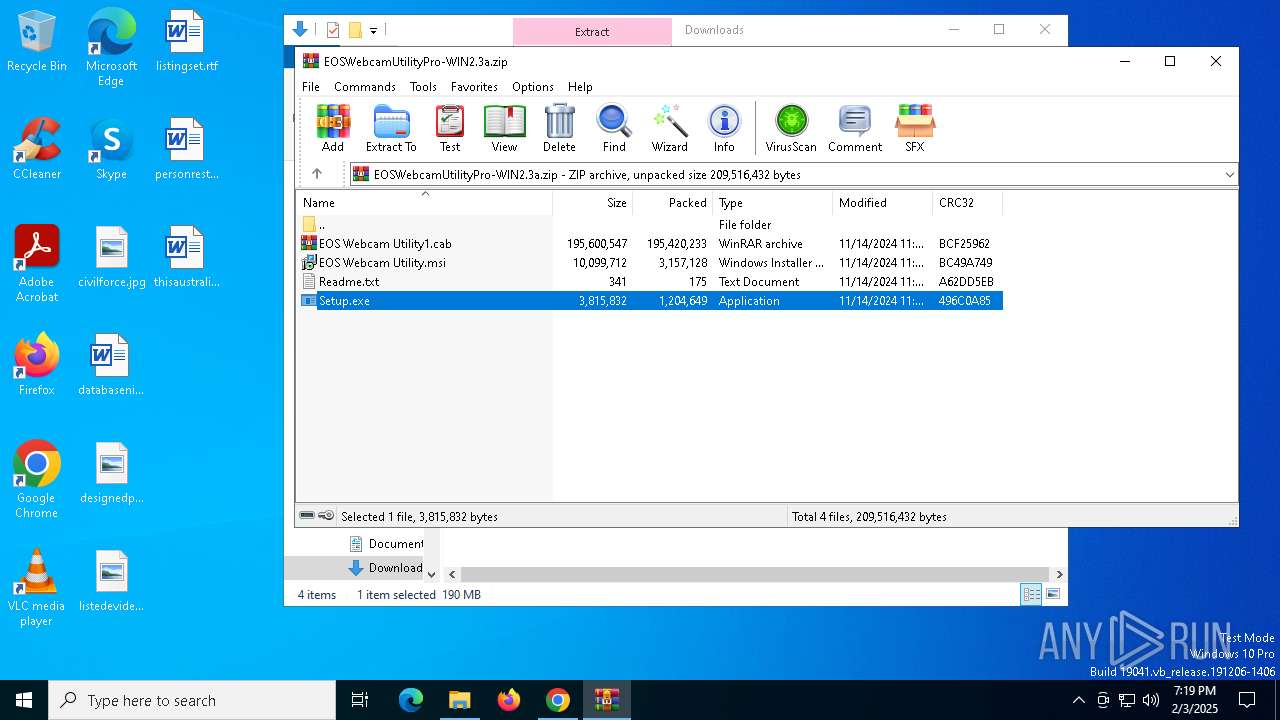Select Downloads in Explorer navigation pane

(386, 568)
